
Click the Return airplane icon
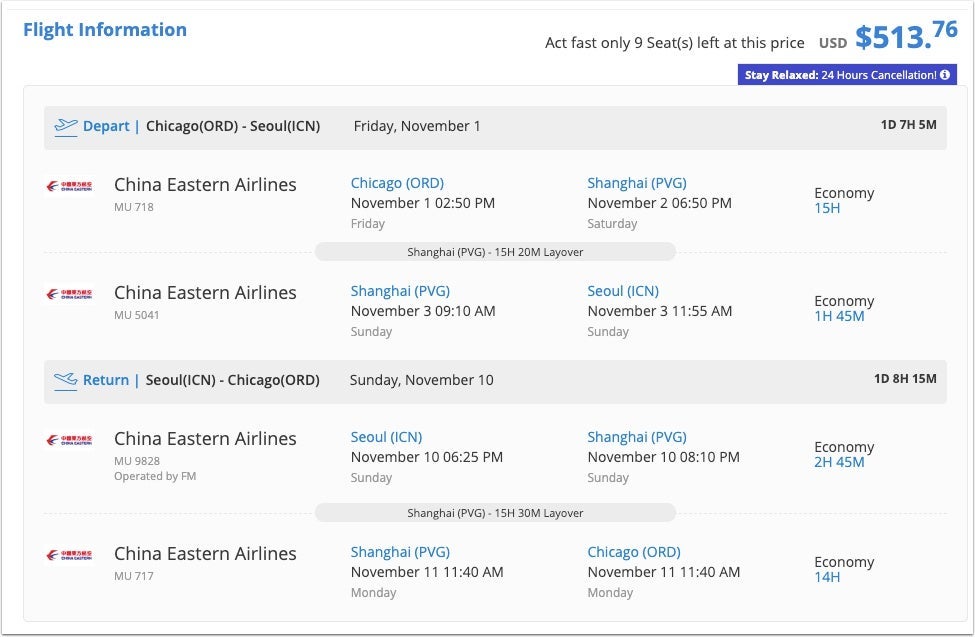[x=66, y=380]
